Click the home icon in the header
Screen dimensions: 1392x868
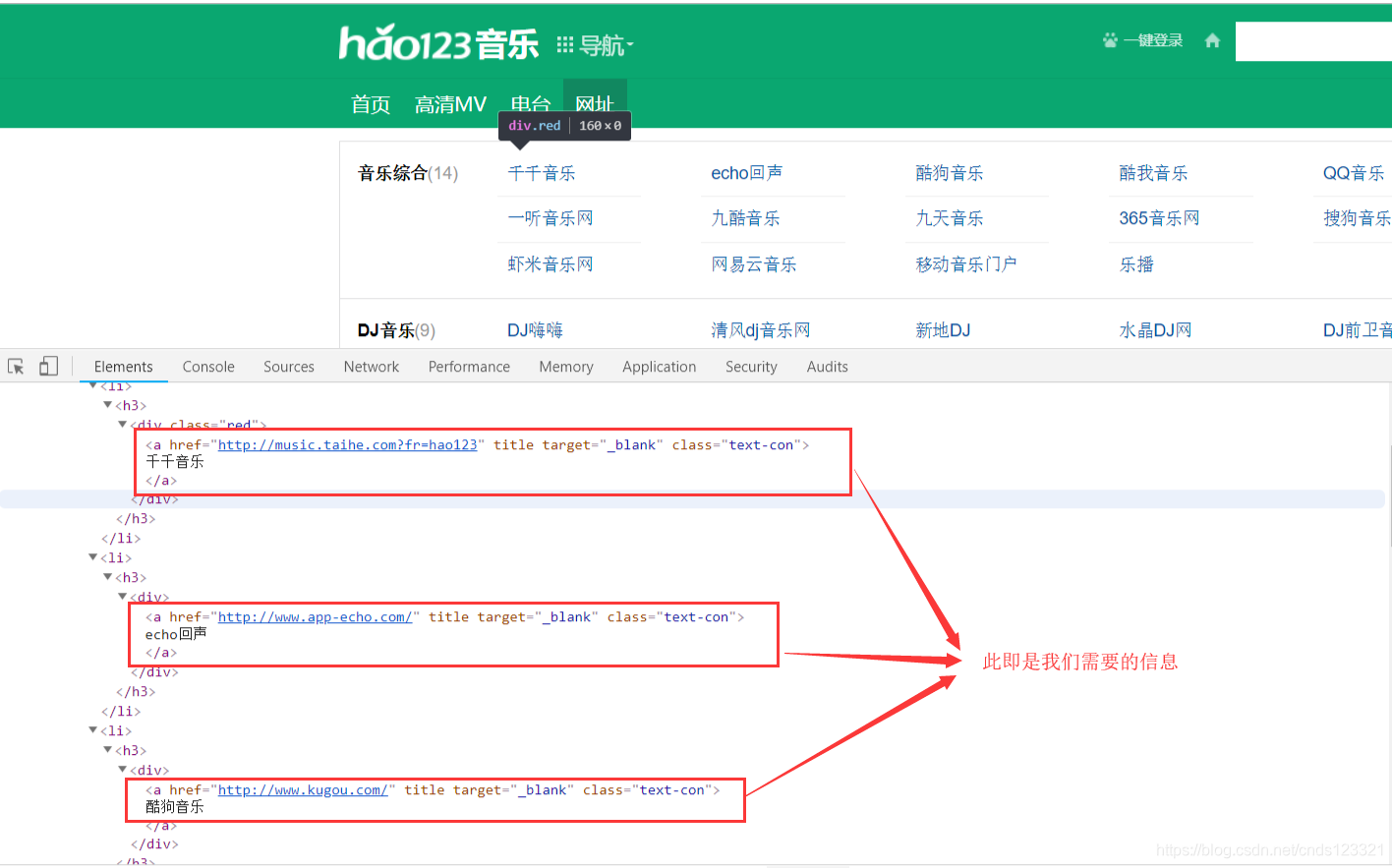pyautogui.click(x=1212, y=40)
